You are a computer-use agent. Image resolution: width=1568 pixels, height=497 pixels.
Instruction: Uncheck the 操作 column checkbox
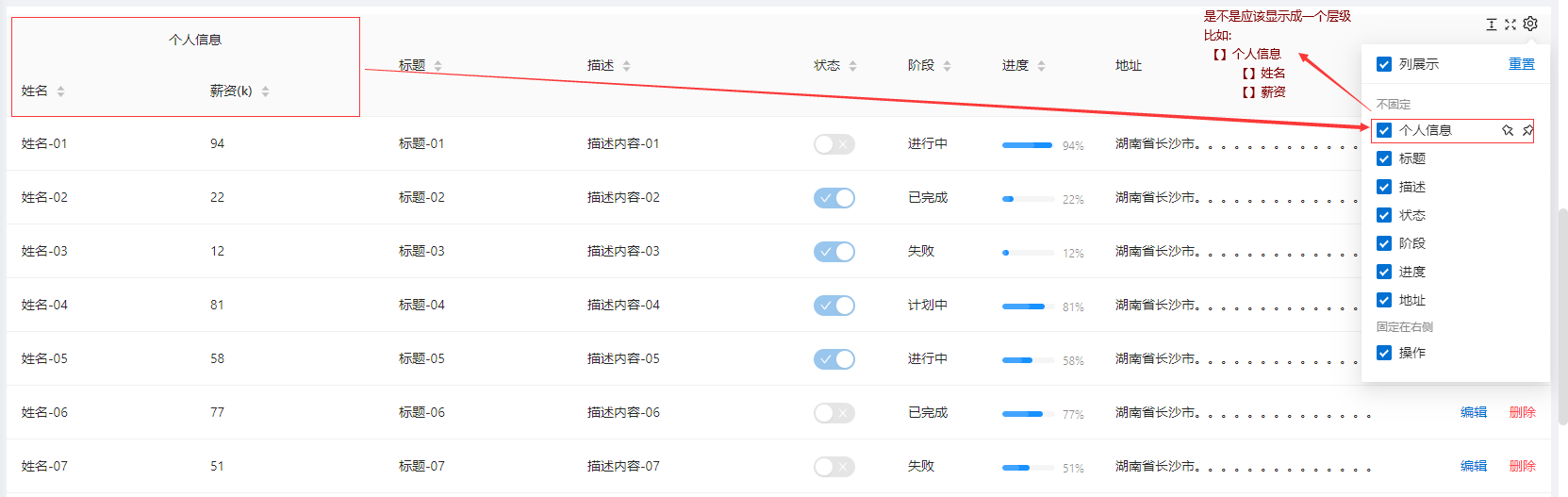(1384, 353)
